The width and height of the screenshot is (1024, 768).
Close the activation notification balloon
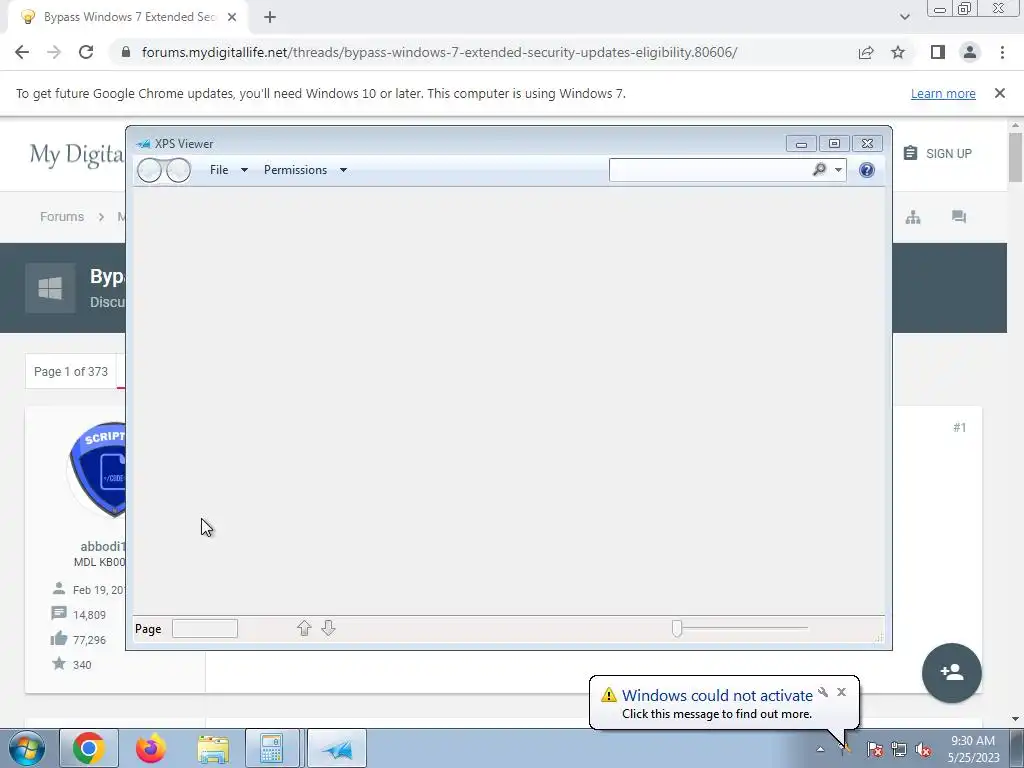[841, 692]
